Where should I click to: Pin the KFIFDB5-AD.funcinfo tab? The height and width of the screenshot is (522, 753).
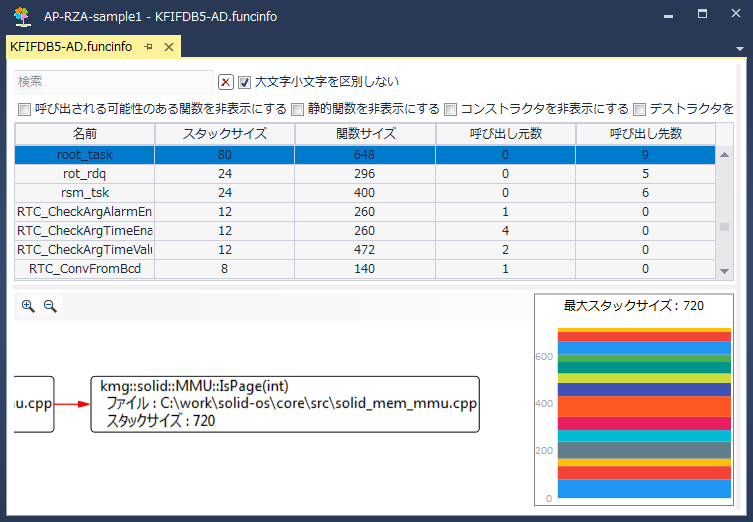coord(148,47)
